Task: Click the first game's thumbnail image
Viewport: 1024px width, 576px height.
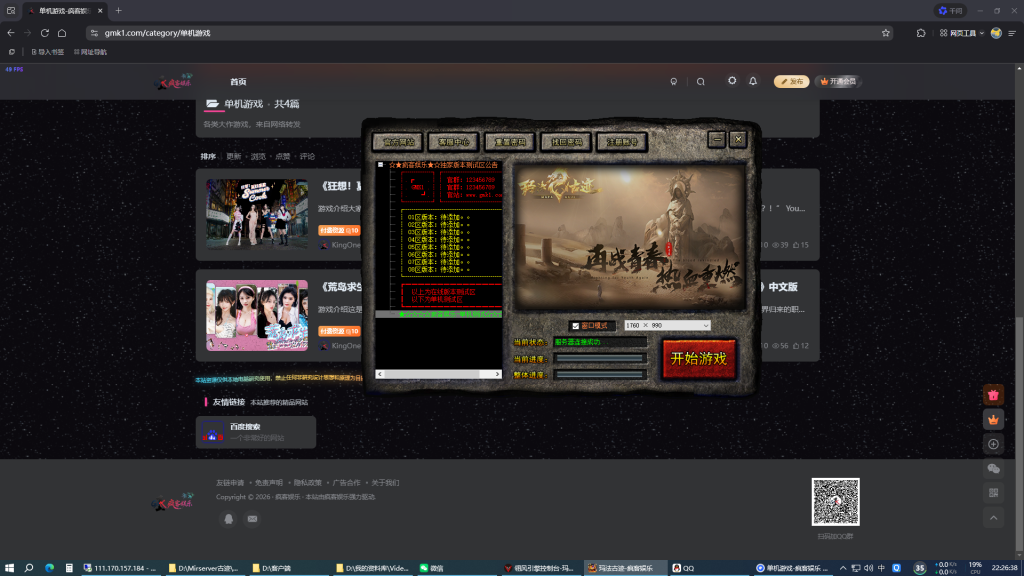Action: [257, 214]
